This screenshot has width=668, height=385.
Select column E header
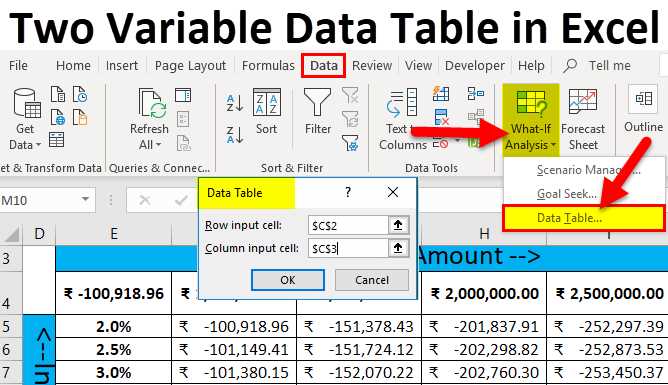tap(114, 234)
